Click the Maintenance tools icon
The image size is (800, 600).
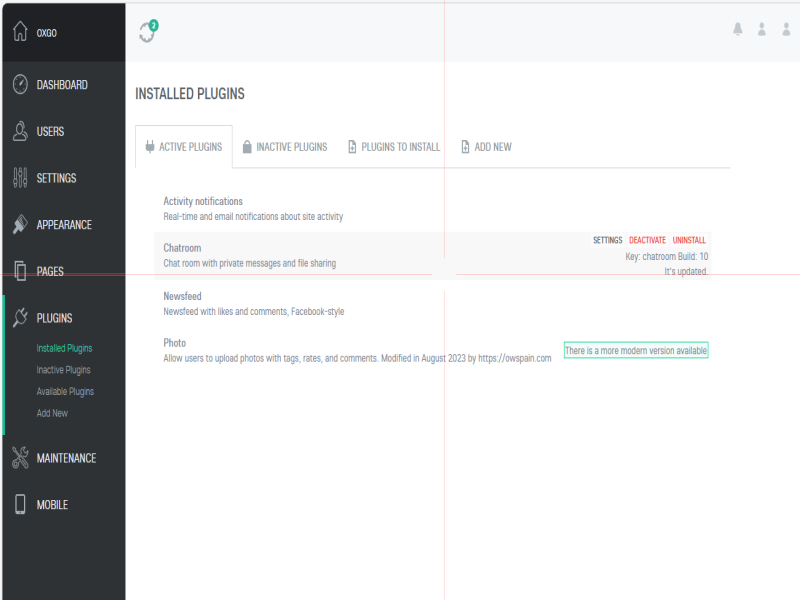point(20,458)
